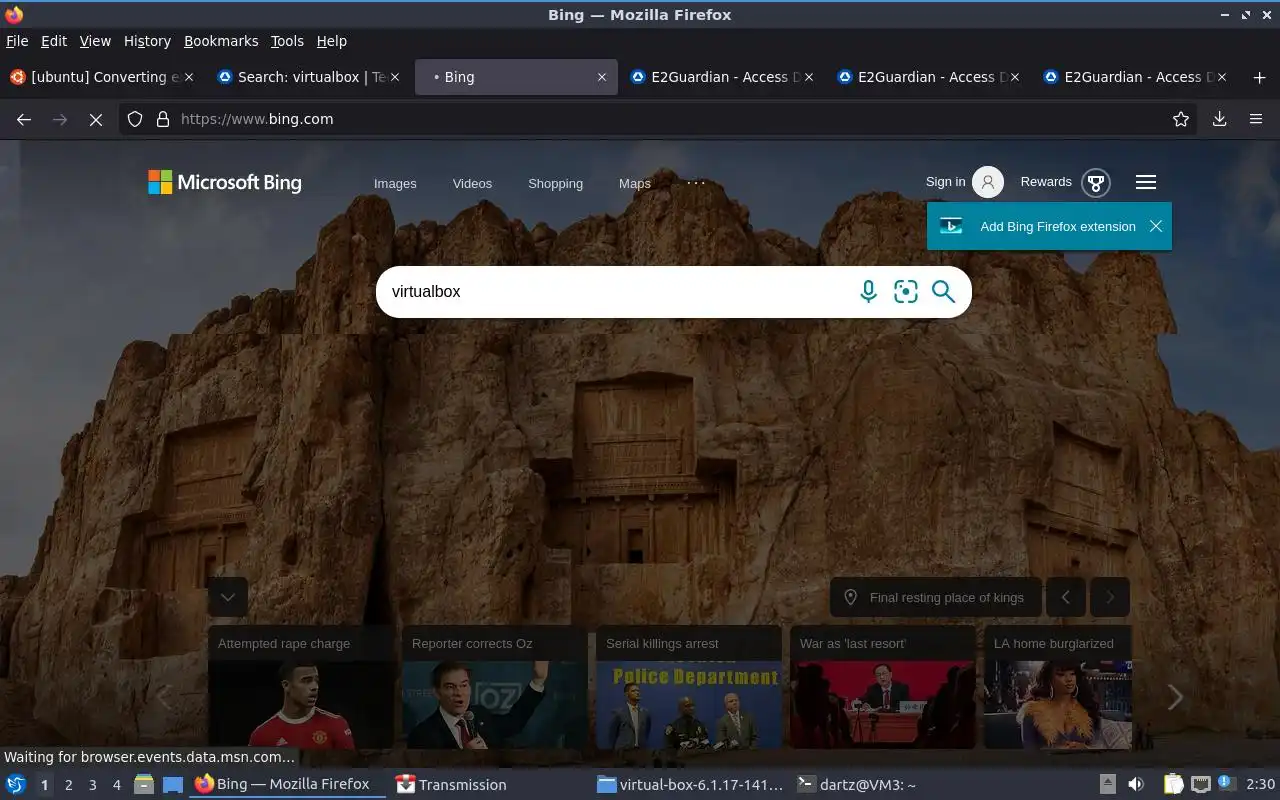Open the Edit menu
This screenshot has height=800, width=1280.
(54, 41)
